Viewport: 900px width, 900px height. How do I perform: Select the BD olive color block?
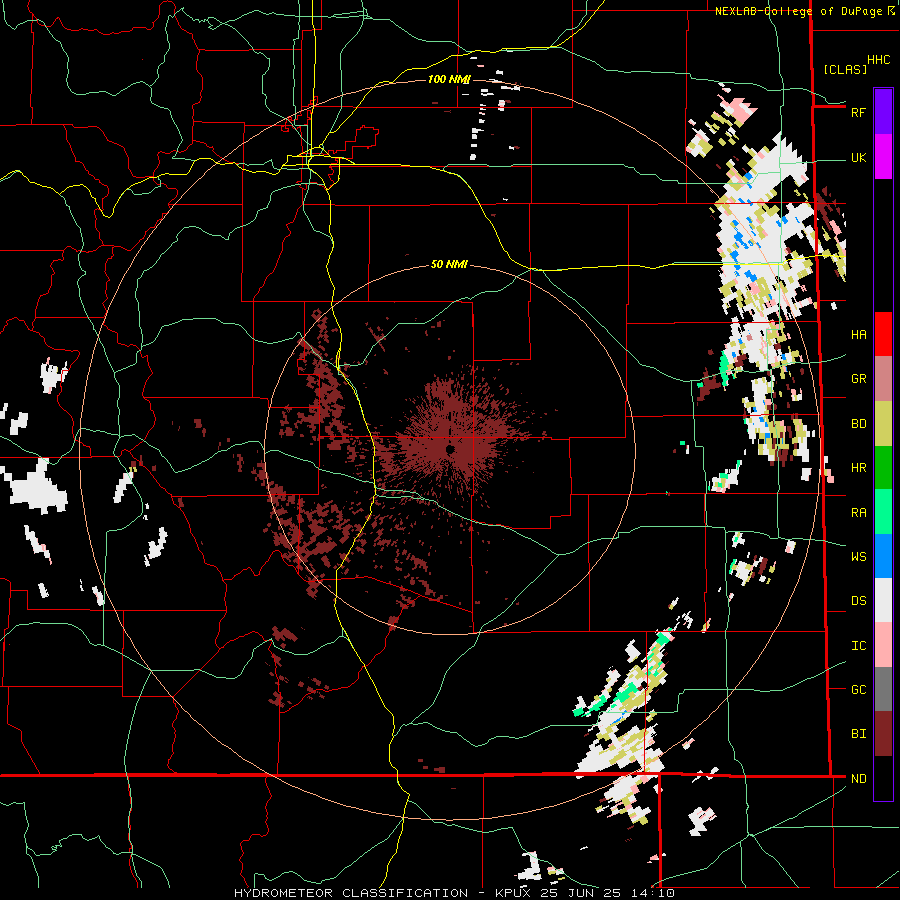883,424
